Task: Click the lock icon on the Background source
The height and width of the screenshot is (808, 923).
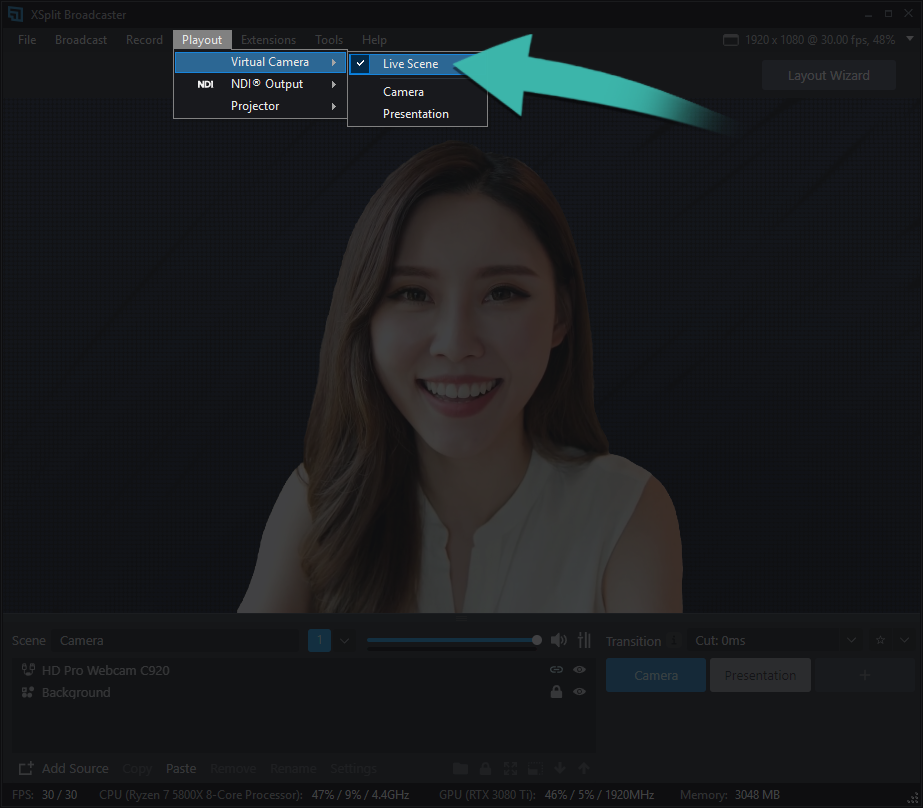Action: point(556,692)
